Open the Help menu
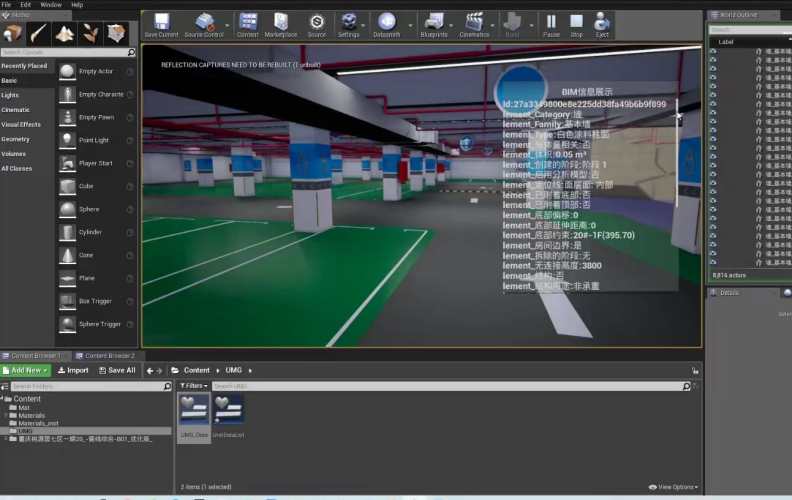This screenshot has height=500, width=792. point(77,5)
